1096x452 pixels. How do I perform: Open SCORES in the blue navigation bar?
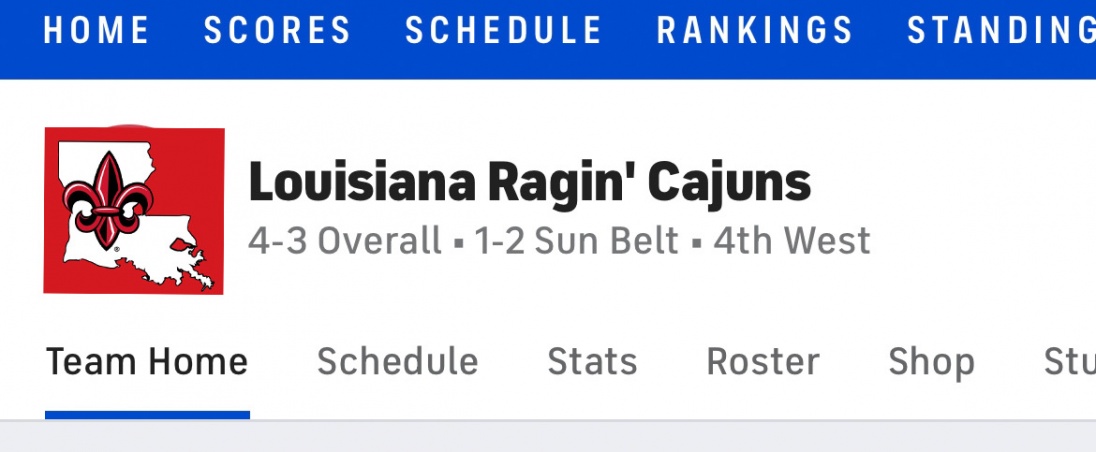[x=278, y=31]
